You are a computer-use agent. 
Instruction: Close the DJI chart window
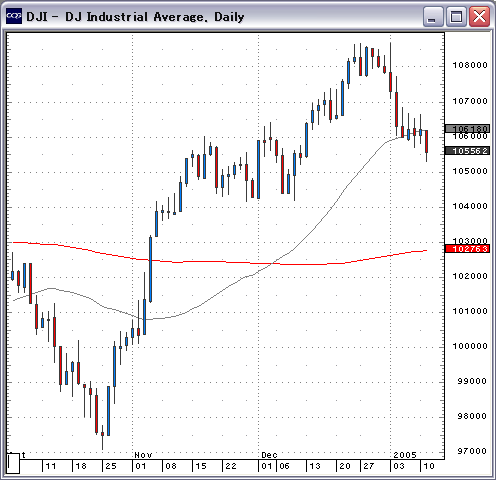tap(479, 16)
